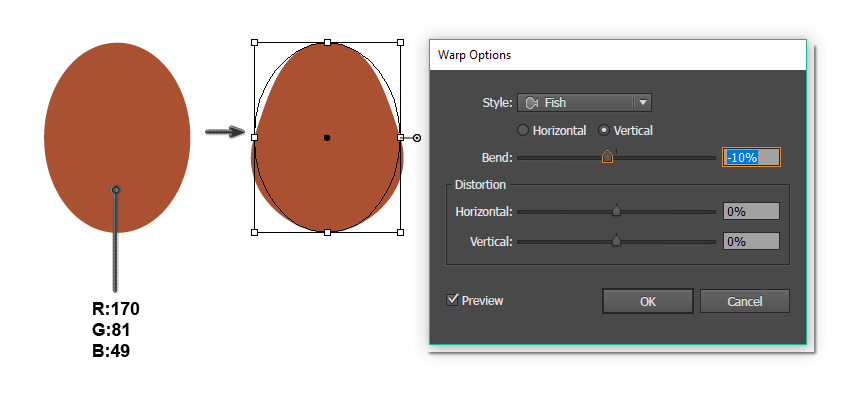Click the bottom-right bounding box handle
The height and width of the screenshot is (396, 850).
tap(400, 232)
